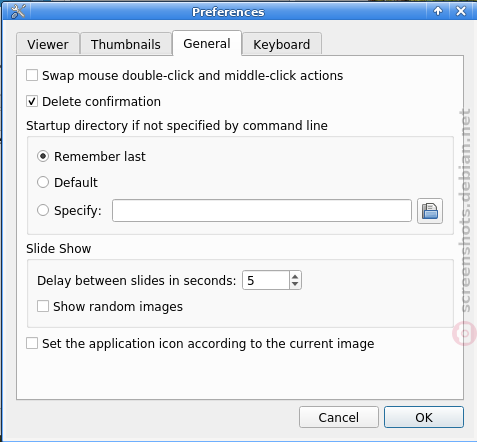477x442 pixels.
Task: Select the Remember last radio button
Action: (x=43, y=156)
